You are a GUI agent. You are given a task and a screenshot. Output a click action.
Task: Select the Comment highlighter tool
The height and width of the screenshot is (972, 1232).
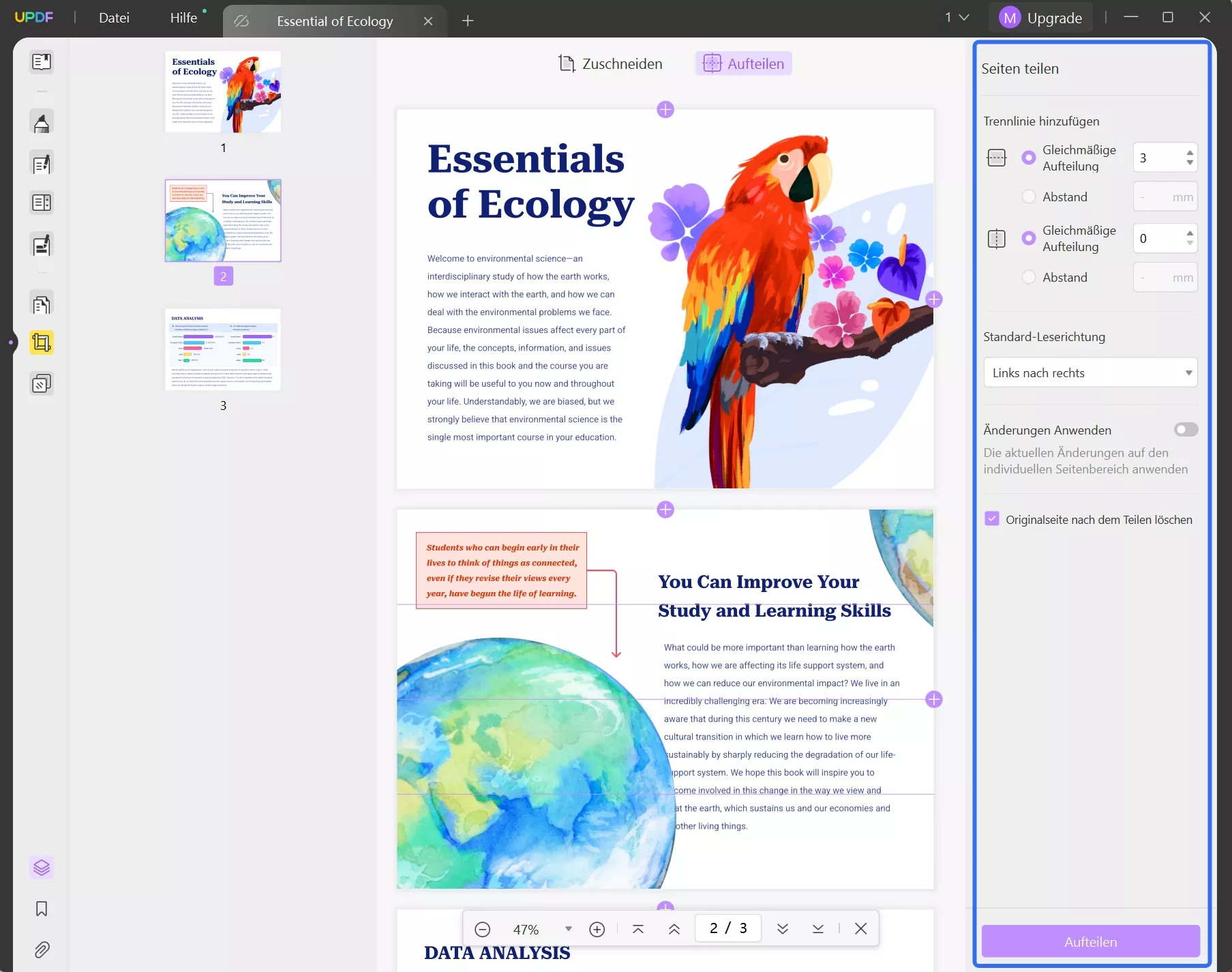[42, 123]
